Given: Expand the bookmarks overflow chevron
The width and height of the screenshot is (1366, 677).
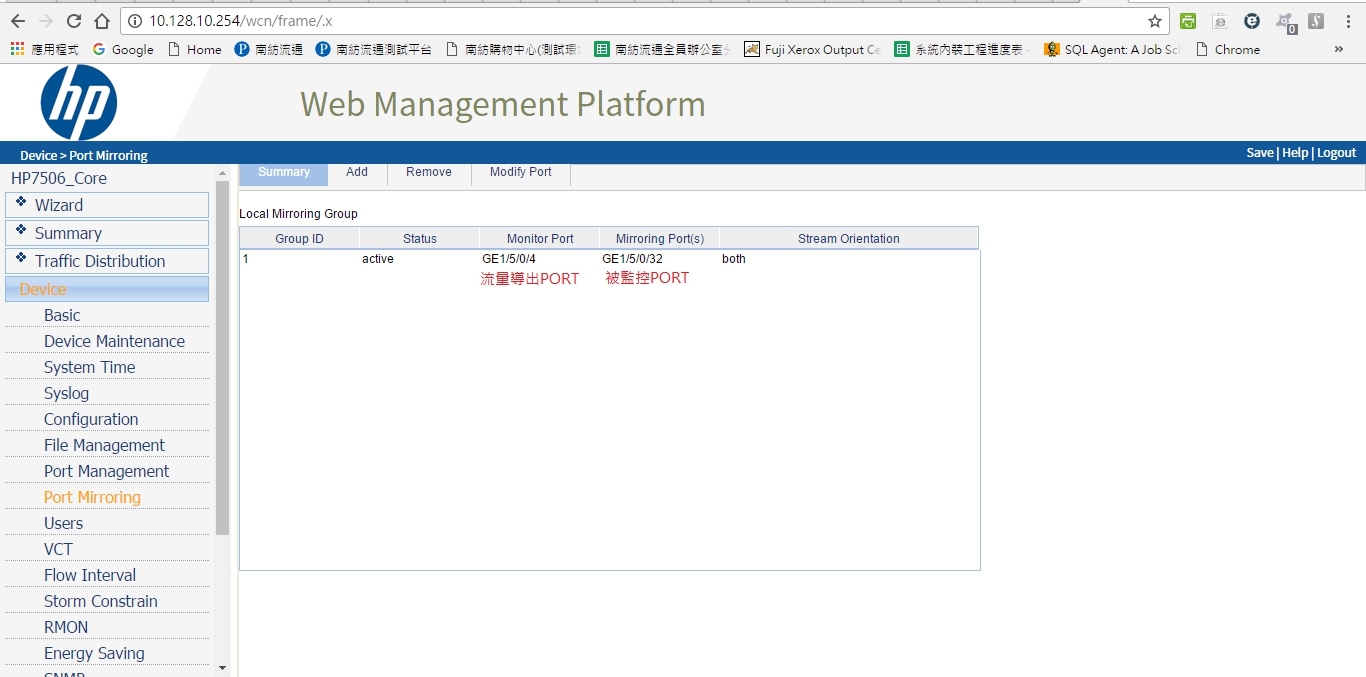Looking at the screenshot, I should point(1339,48).
